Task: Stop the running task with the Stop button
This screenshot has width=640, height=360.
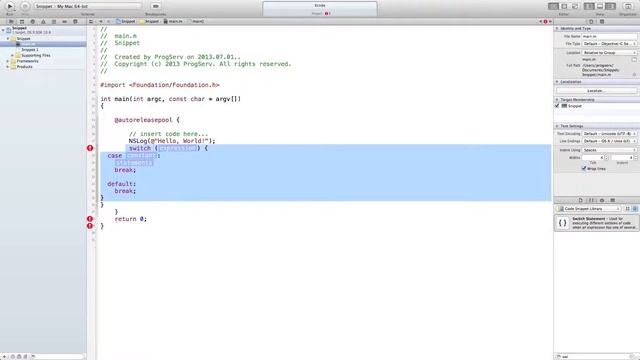Action: click(25, 6)
